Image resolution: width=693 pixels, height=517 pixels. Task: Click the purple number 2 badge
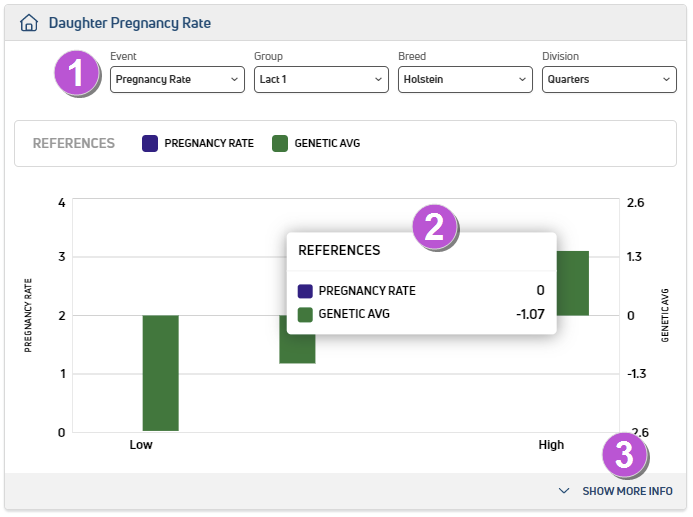point(434,227)
